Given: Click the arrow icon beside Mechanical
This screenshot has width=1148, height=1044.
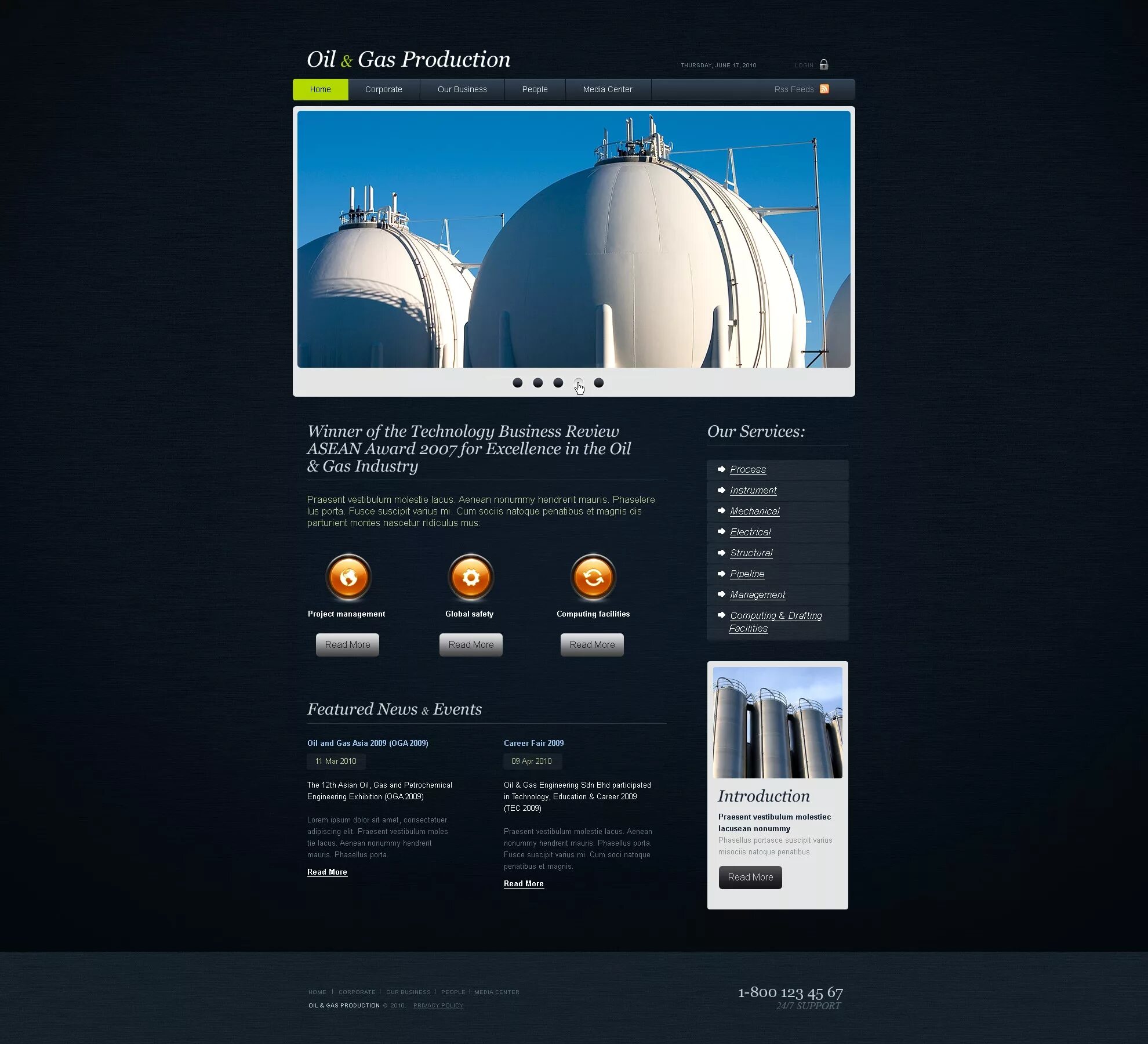Looking at the screenshot, I should pos(721,511).
